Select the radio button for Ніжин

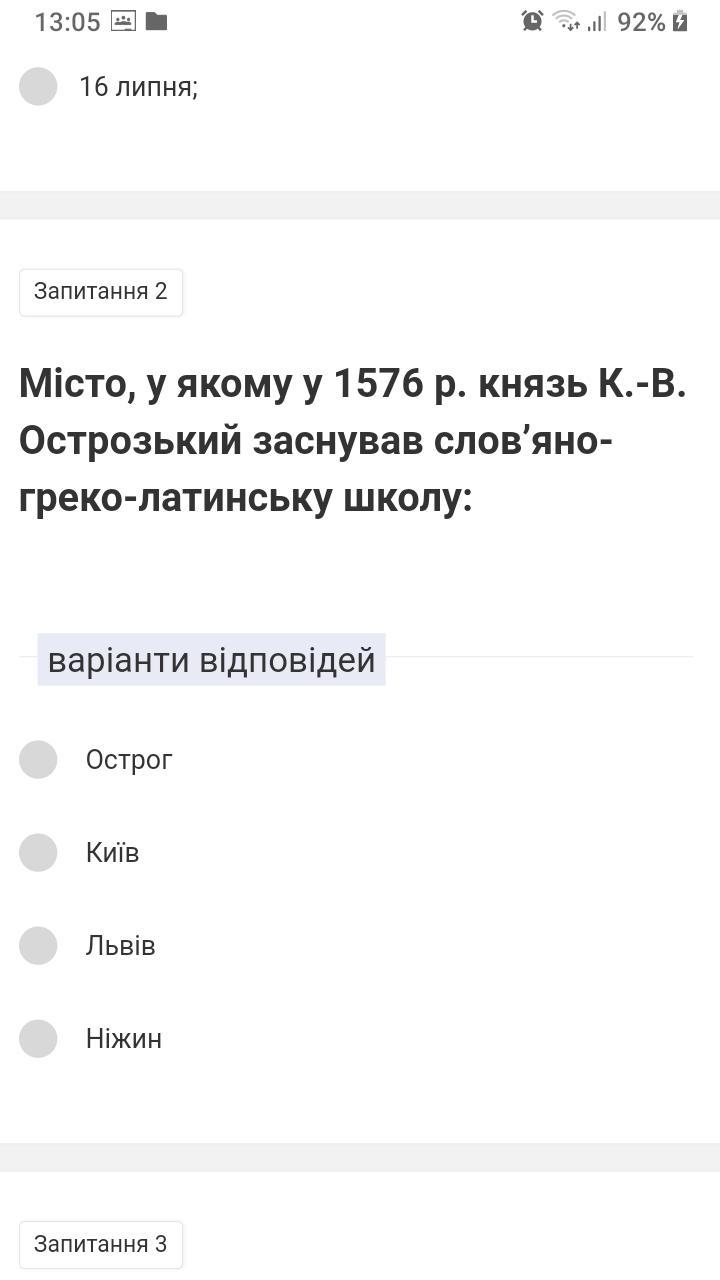tap(38, 1038)
